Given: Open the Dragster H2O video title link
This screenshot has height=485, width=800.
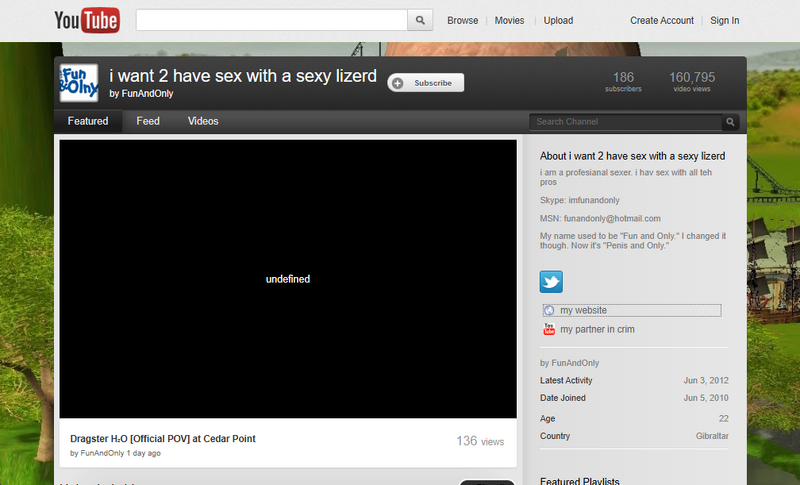Looking at the screenshot, I should point(163,439).
